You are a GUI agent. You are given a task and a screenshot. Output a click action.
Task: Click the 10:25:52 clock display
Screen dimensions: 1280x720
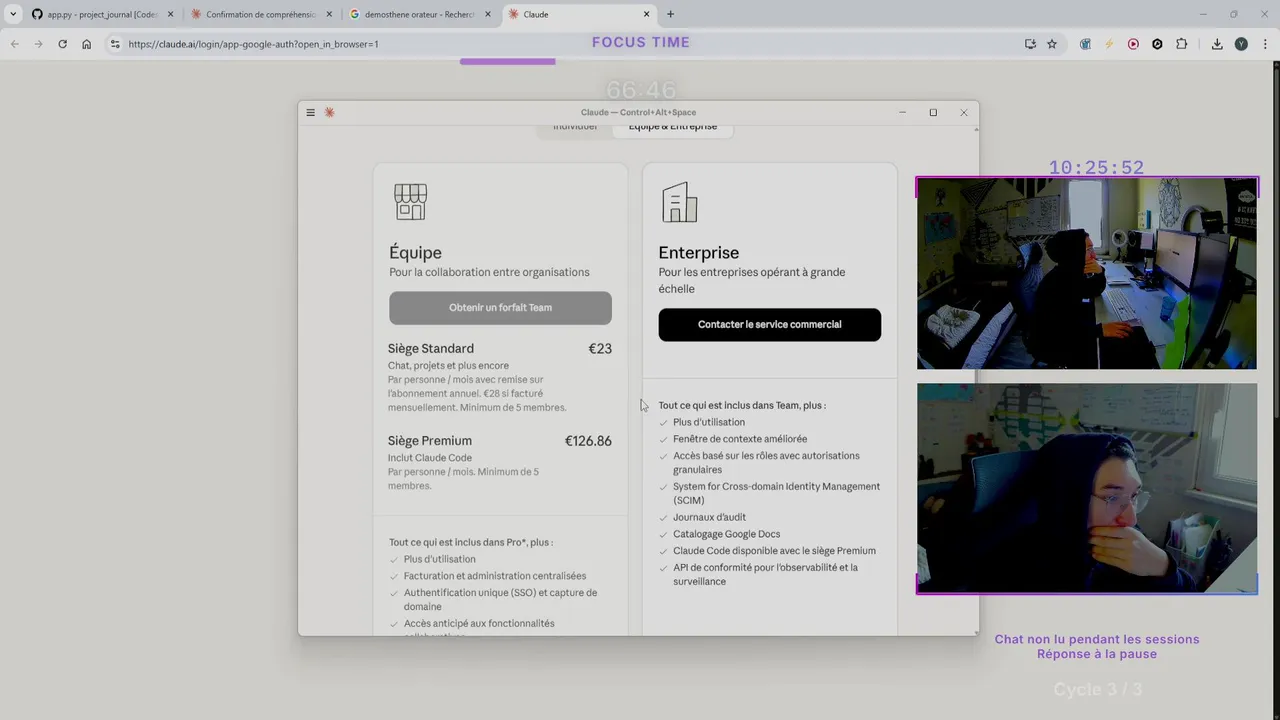pos(1096,168)
